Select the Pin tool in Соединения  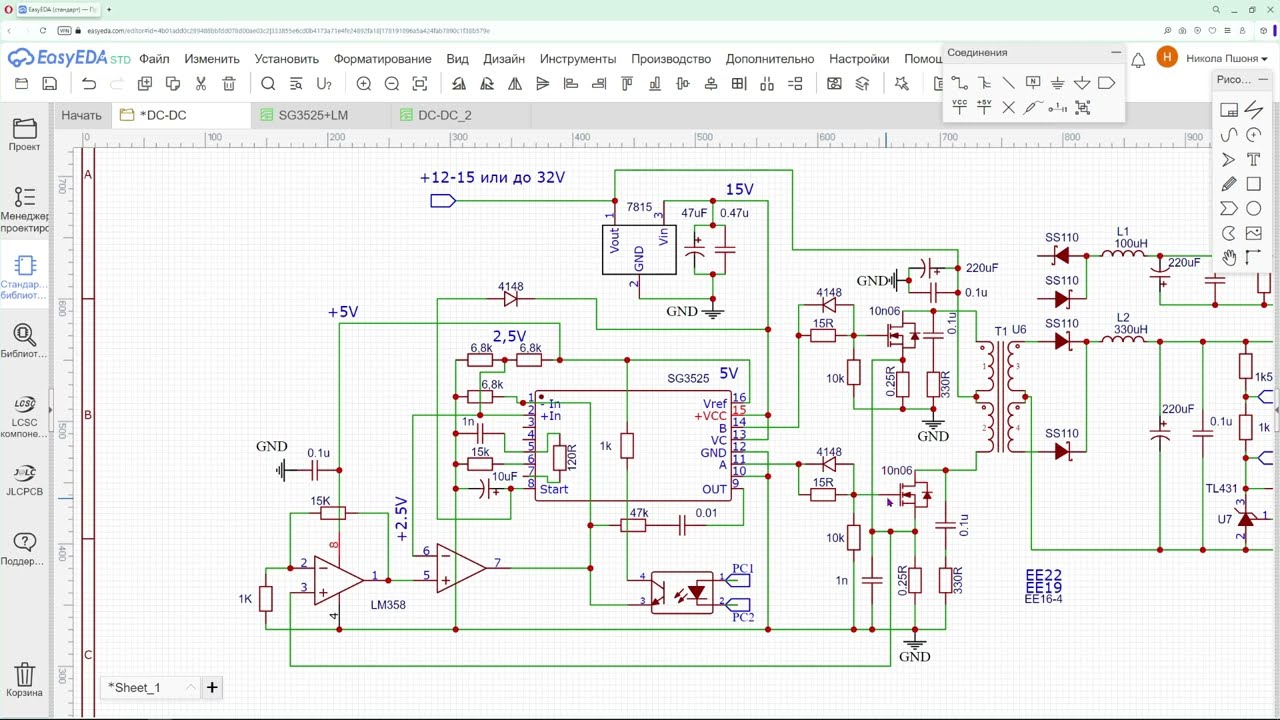click(1057, 108)
